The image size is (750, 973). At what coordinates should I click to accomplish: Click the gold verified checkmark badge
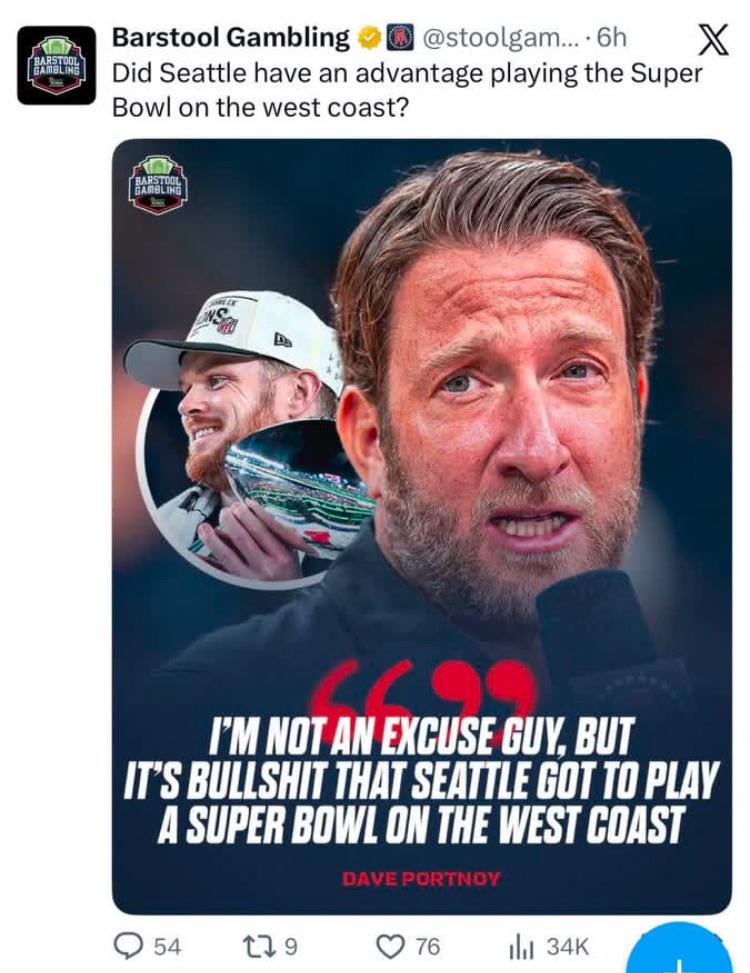point(369,38)
